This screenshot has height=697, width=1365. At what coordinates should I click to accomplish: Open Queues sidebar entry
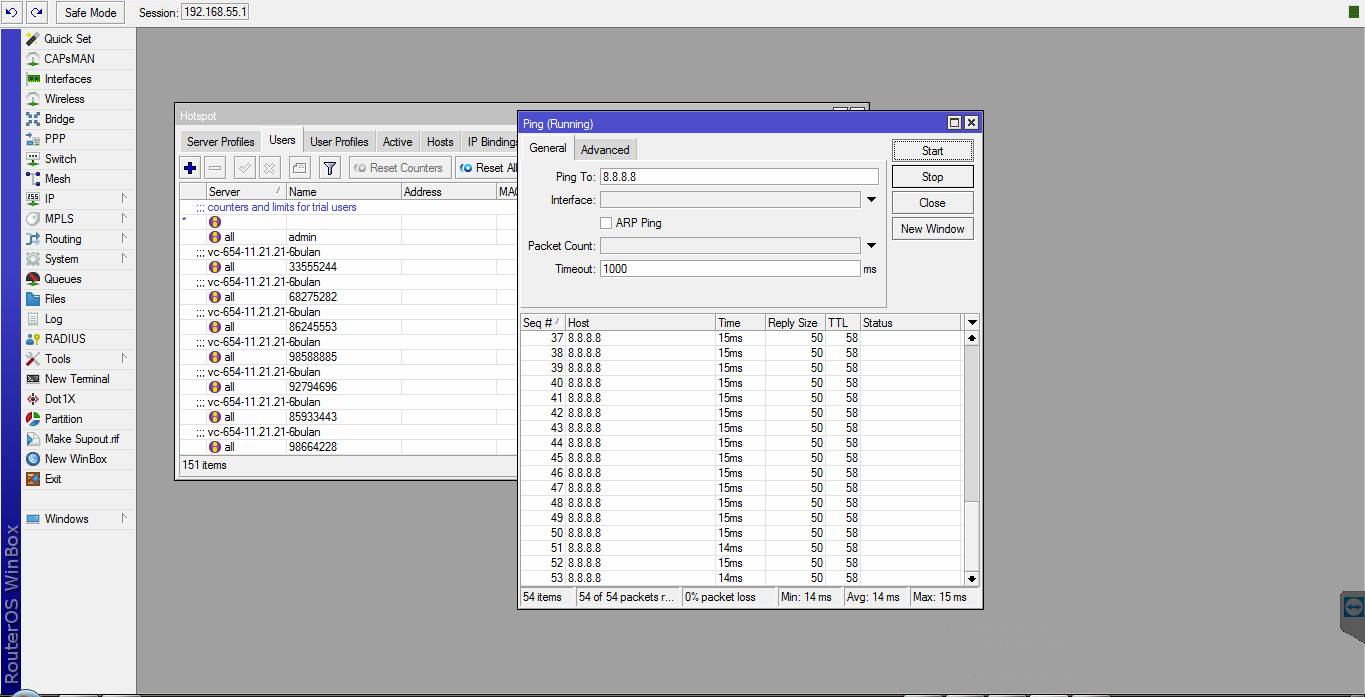(62, 279)
